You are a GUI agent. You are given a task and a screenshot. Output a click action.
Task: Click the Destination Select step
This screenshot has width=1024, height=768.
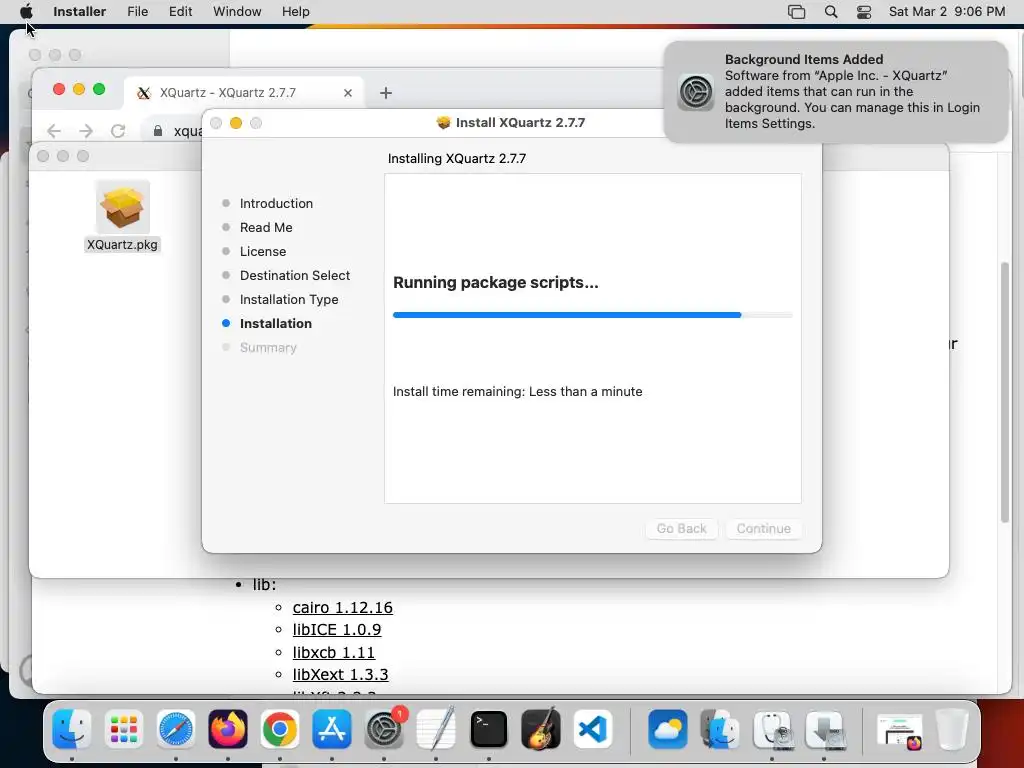tap(295, 276)
